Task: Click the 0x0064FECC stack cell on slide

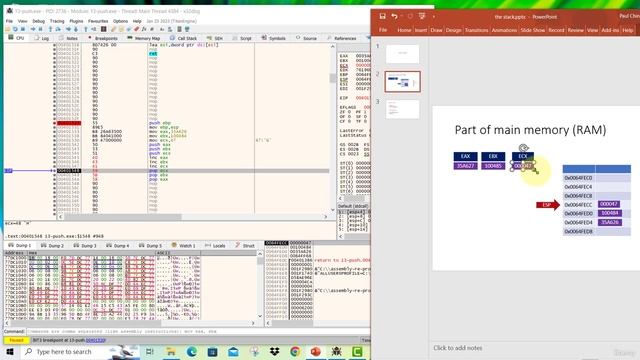Action: point(578,204)
